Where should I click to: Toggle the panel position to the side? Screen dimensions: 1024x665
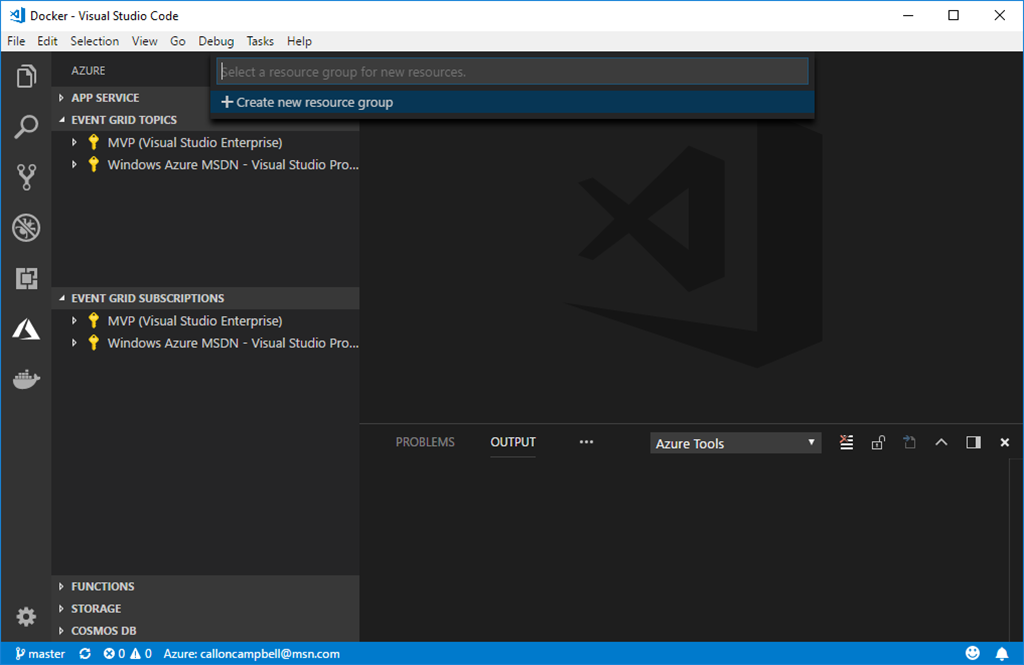click(x=973, y=443)
